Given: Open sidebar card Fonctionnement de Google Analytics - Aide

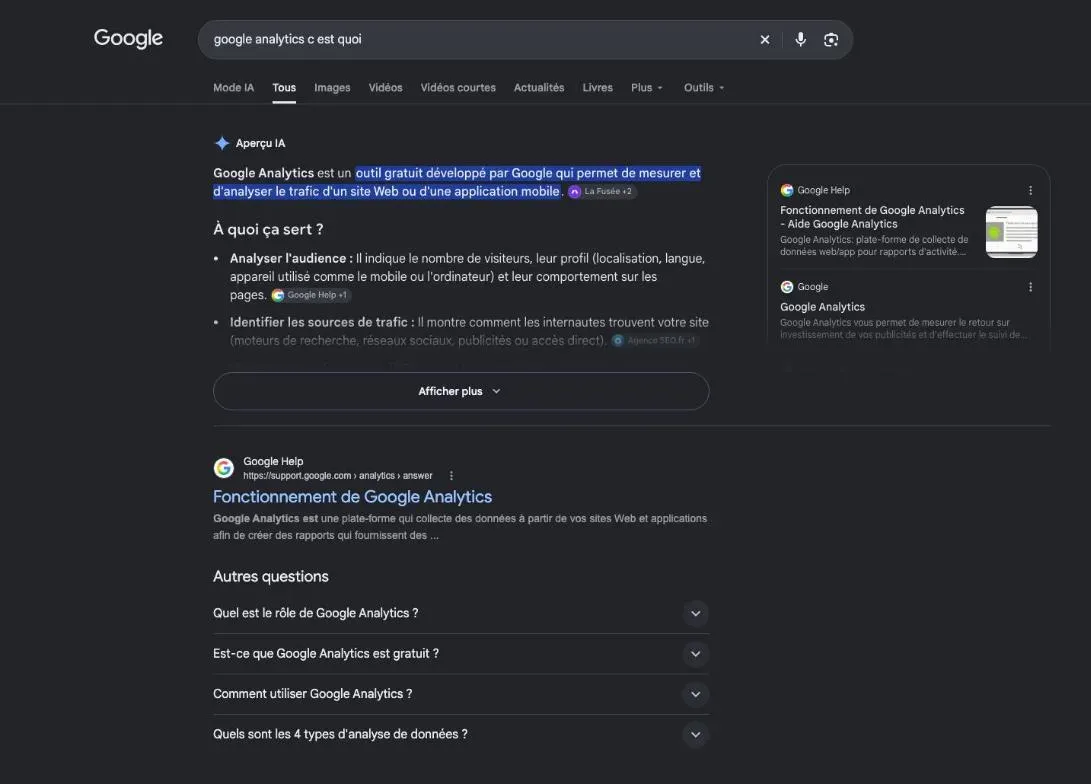Looking at the screenshot, I should tap(873, 217).
